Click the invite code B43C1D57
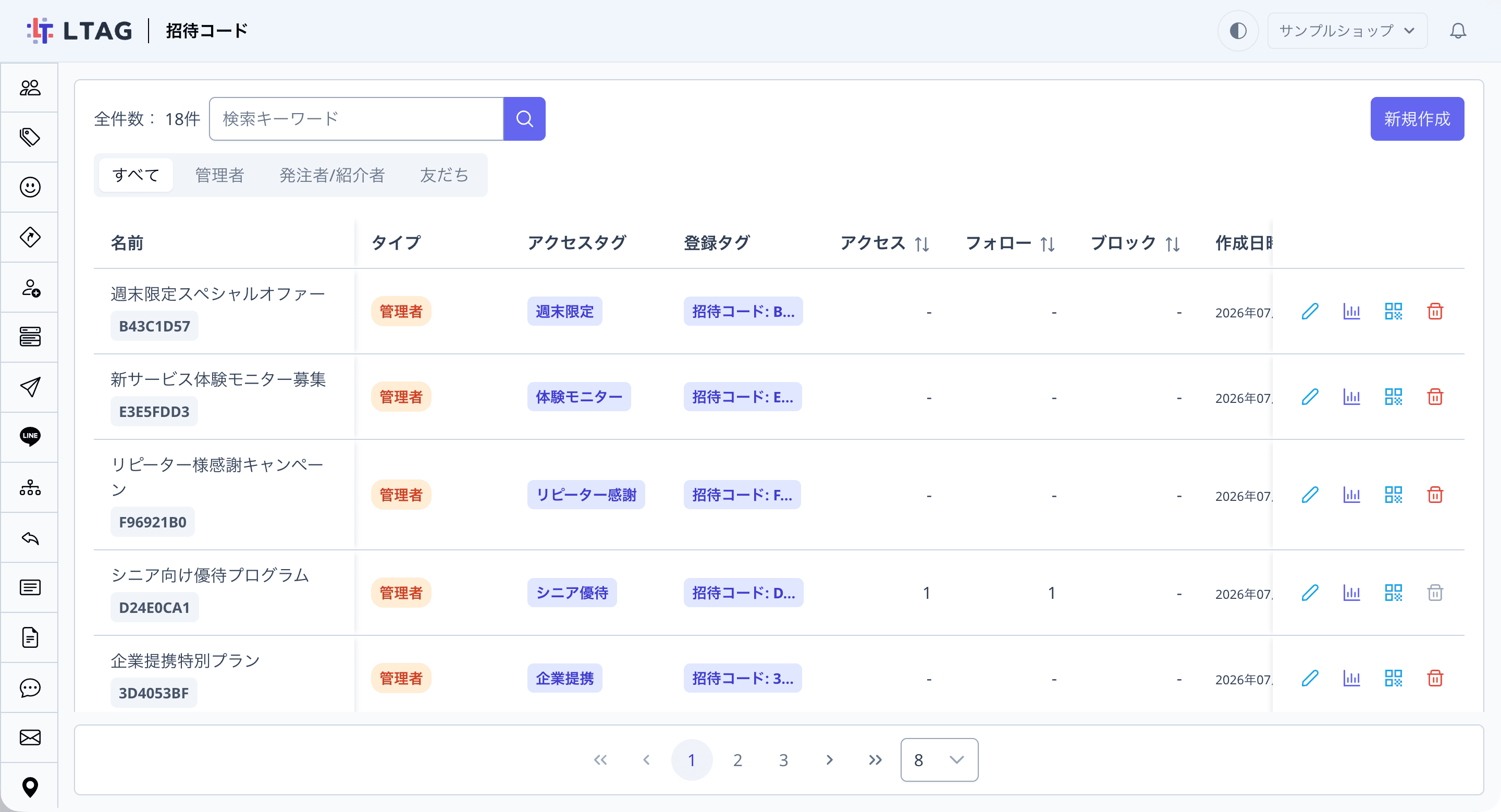This screenshot has height=812, width=1501. (154, 326)
